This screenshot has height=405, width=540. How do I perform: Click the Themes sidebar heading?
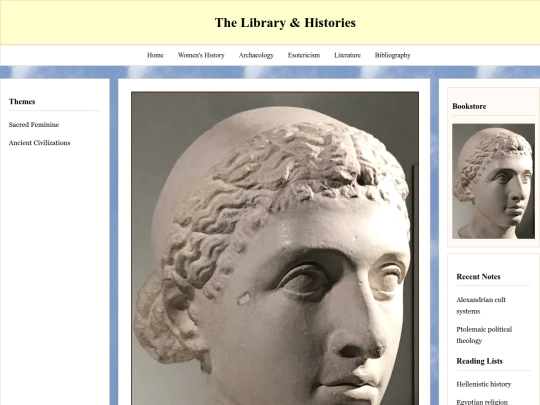pos(22,101)
